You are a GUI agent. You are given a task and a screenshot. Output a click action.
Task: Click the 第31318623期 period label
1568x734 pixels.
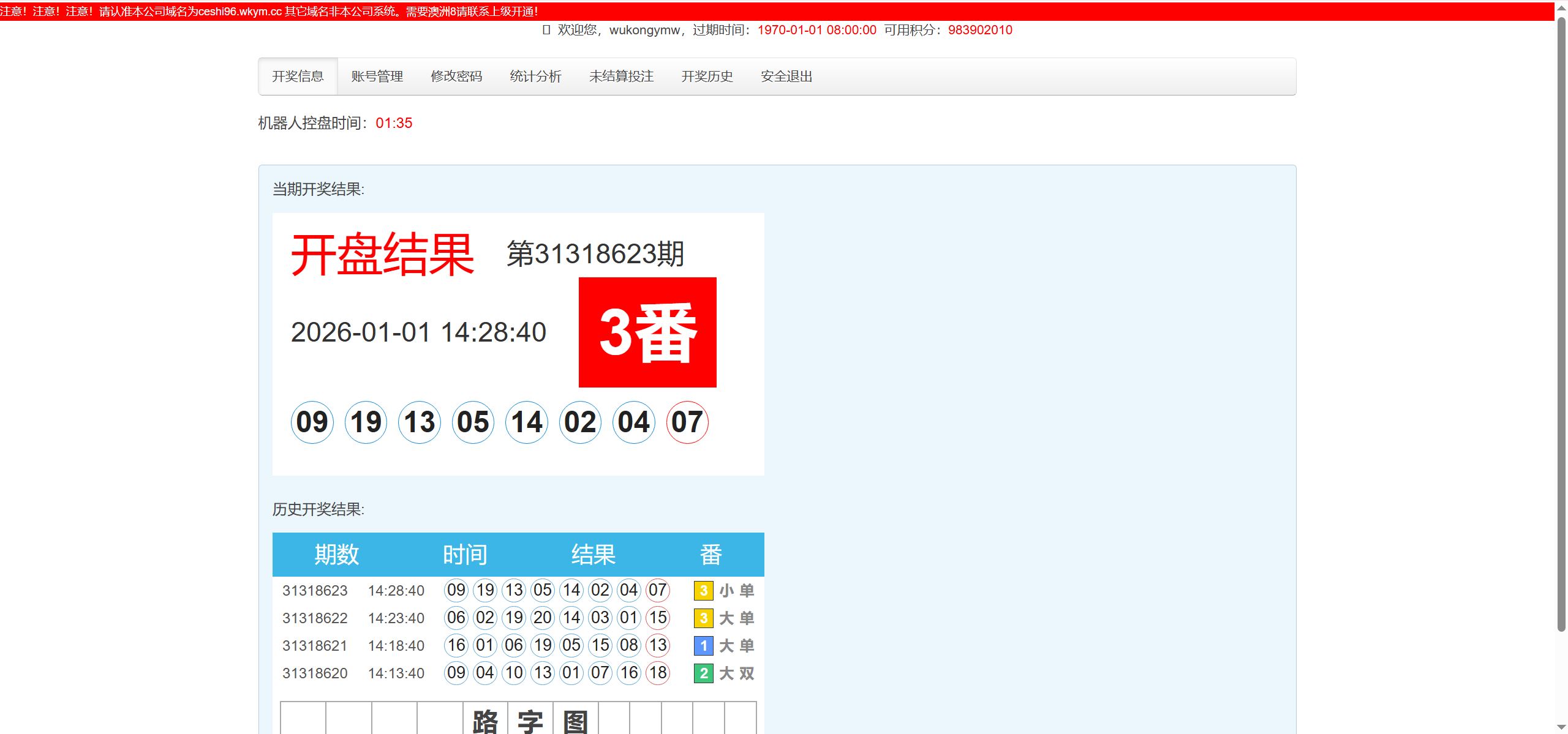[x=595, y=253]
